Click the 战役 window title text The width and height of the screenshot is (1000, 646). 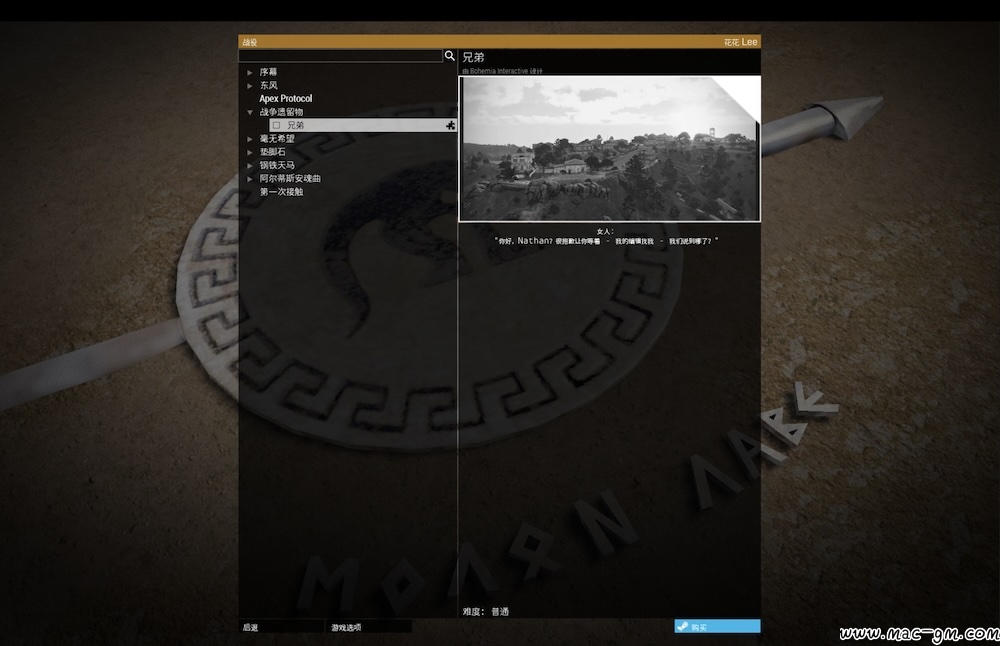coord(249,43)
